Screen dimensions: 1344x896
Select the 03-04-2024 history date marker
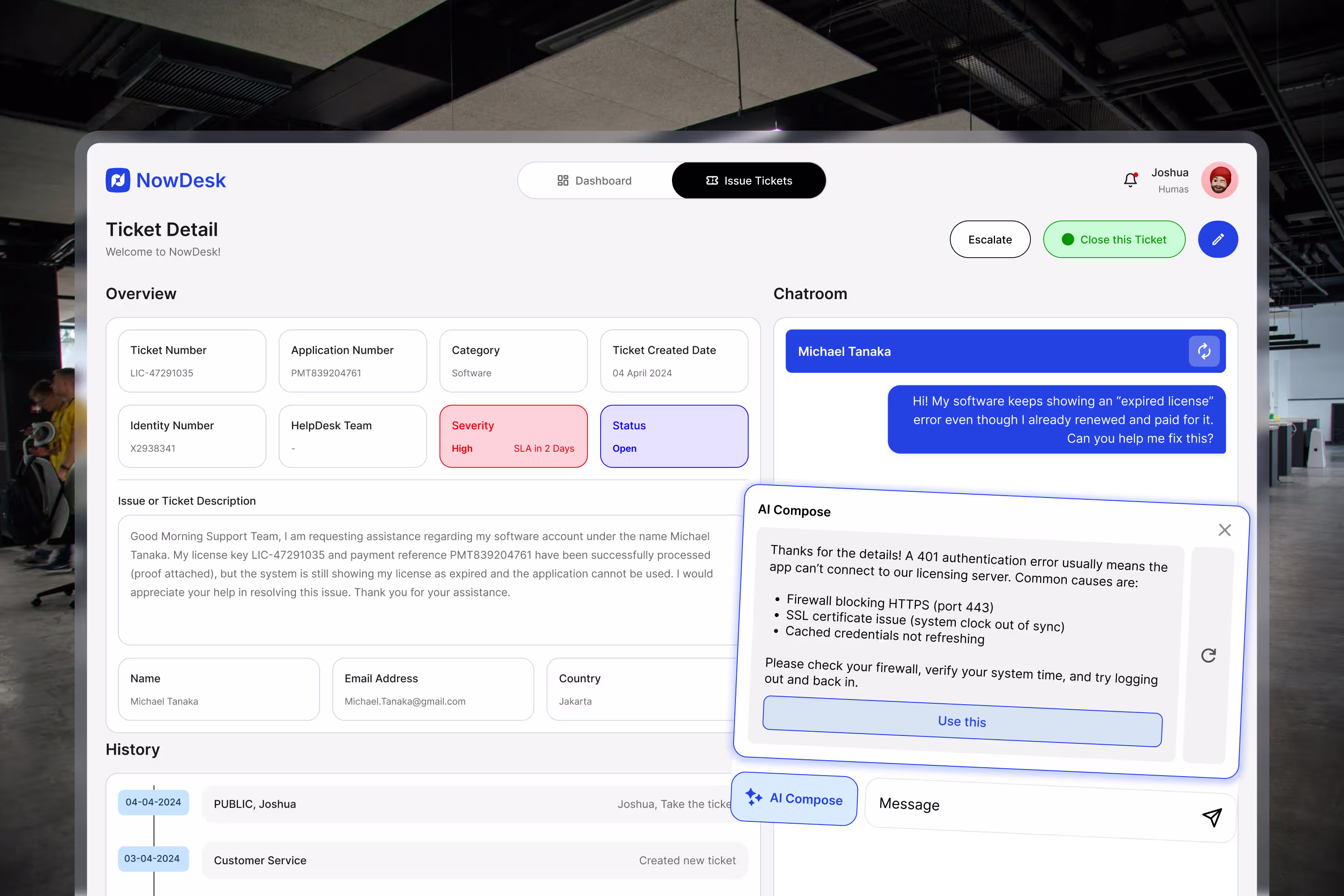point(153,859)
